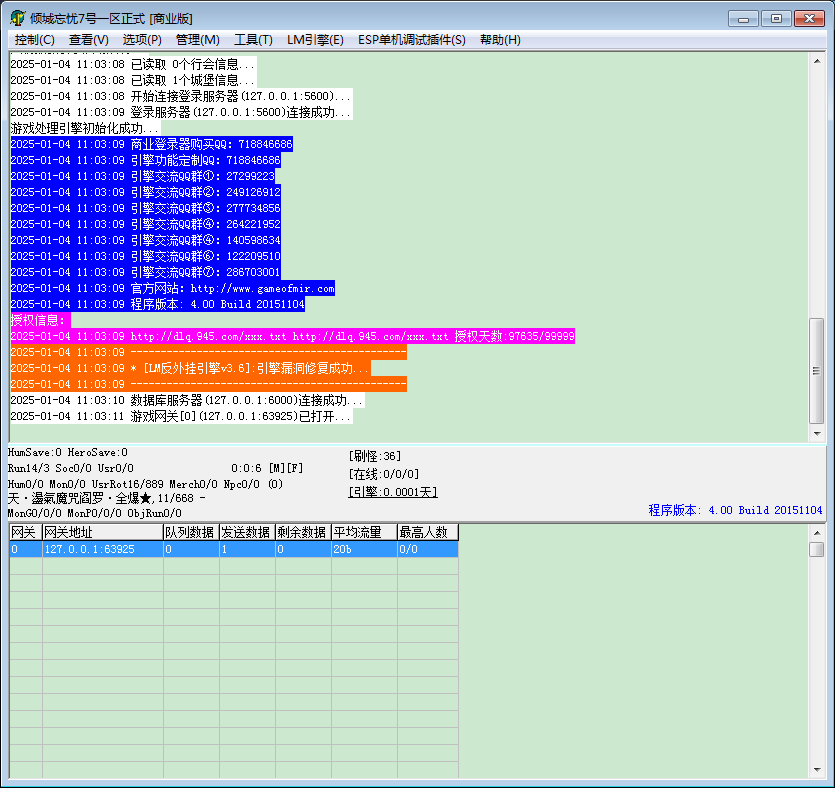Click the 引擎交流QQ群⑦: 286703001 line

(x=145, y=273)
